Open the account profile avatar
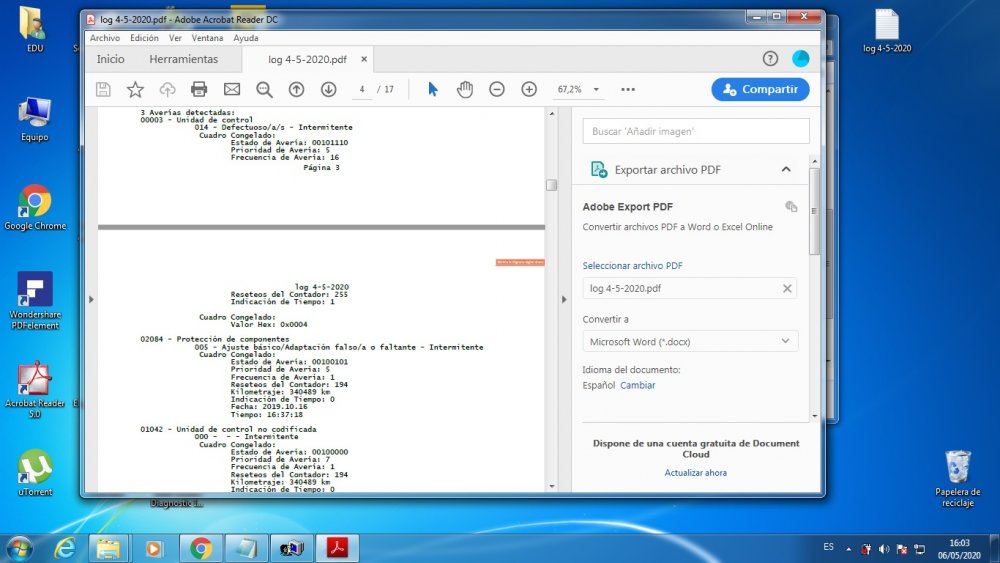 click(x=800, y=59)
